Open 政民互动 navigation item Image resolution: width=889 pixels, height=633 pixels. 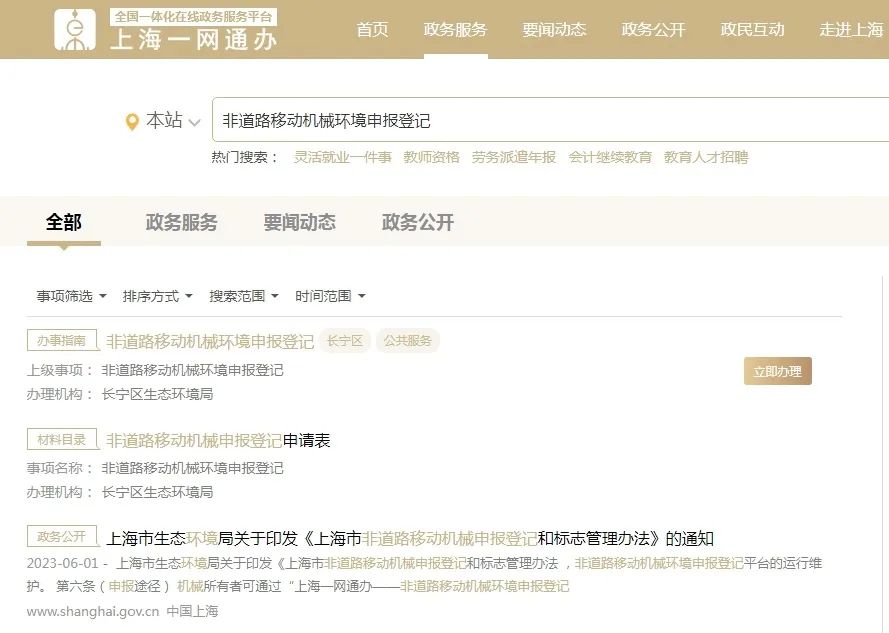[x=752, y=30]
